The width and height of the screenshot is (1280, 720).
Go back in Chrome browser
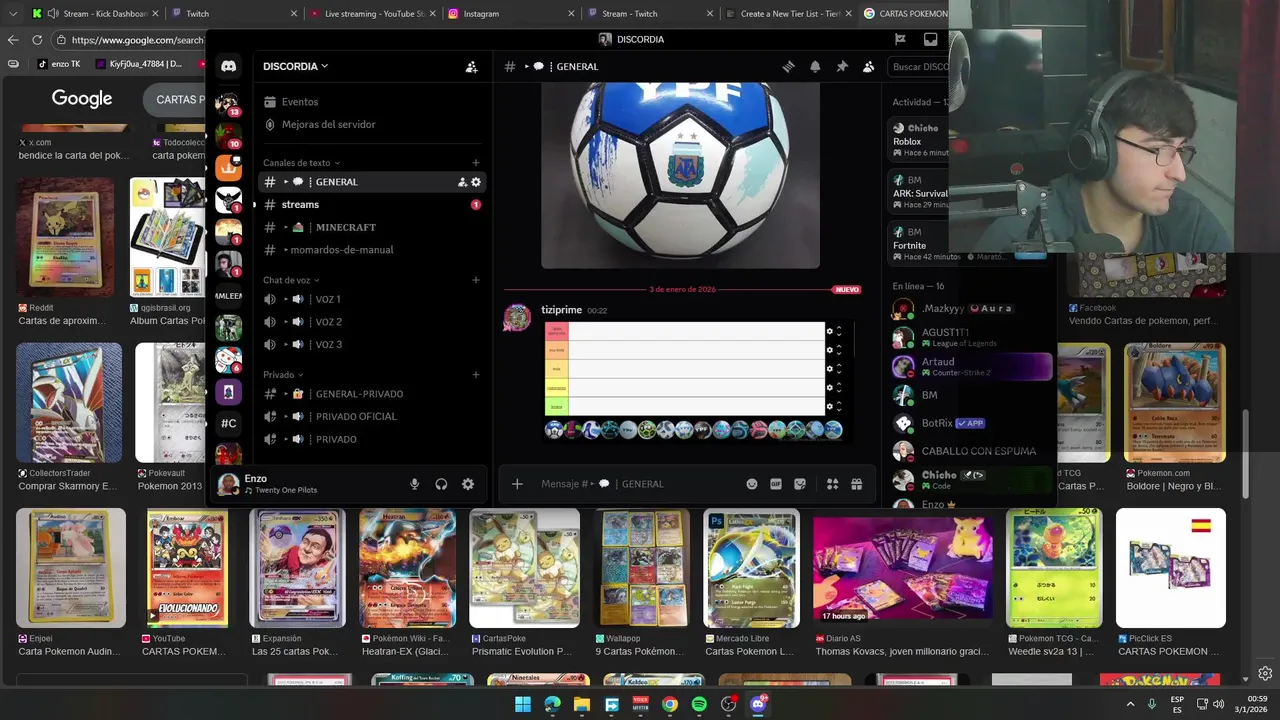tap(13, 40)
